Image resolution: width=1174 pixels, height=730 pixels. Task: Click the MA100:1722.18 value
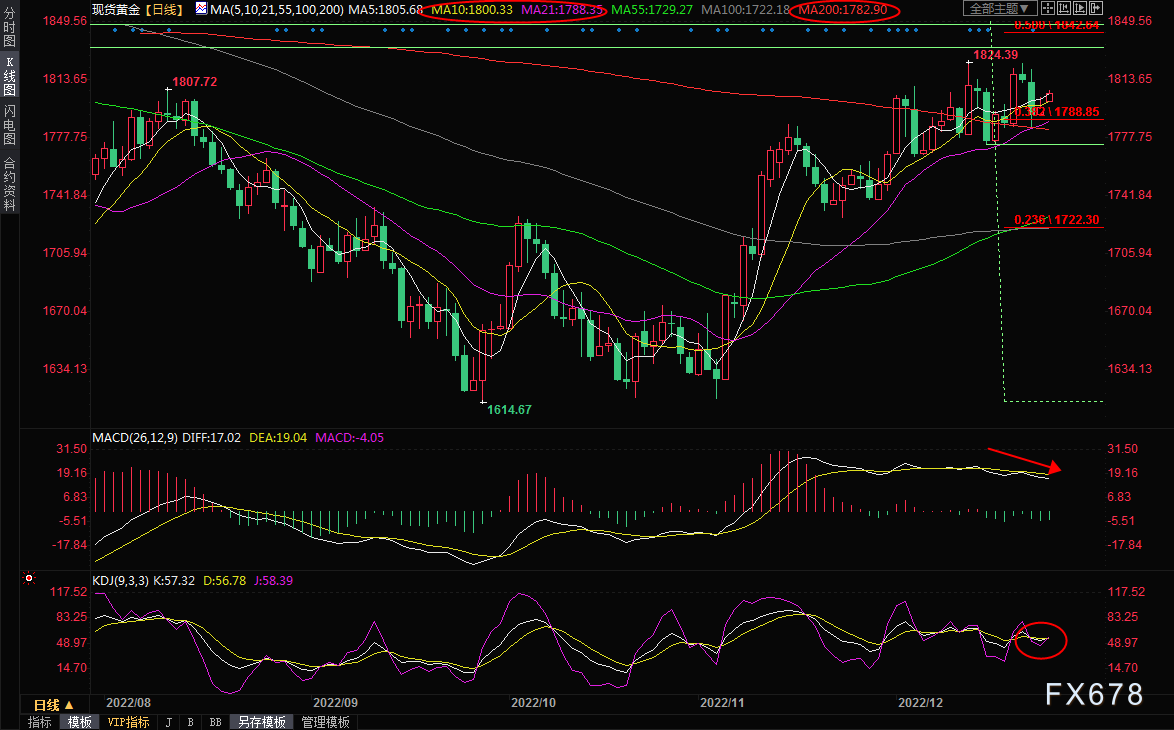coord(745,10)
